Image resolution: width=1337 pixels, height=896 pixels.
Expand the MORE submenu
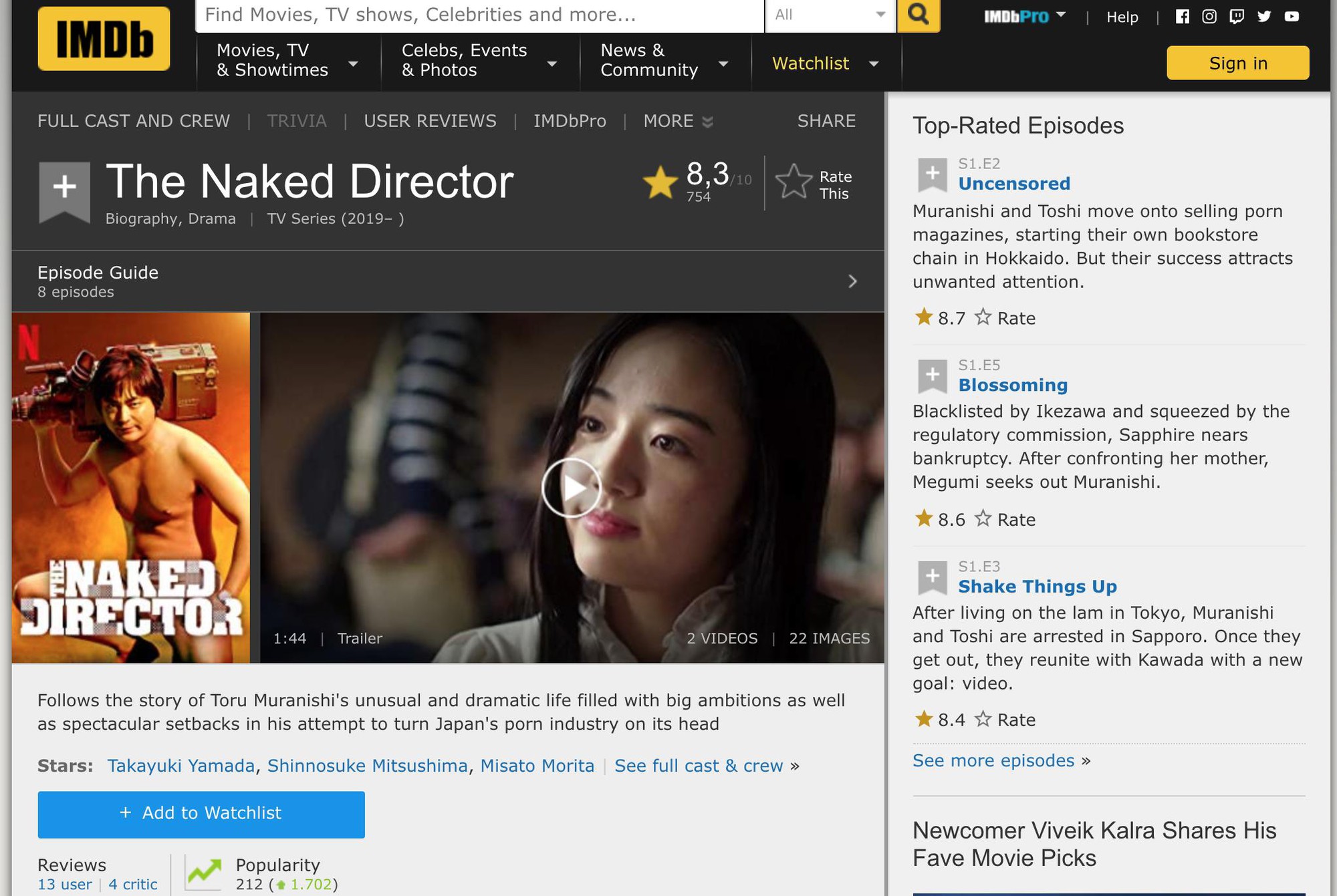click(x=678, y=121)
